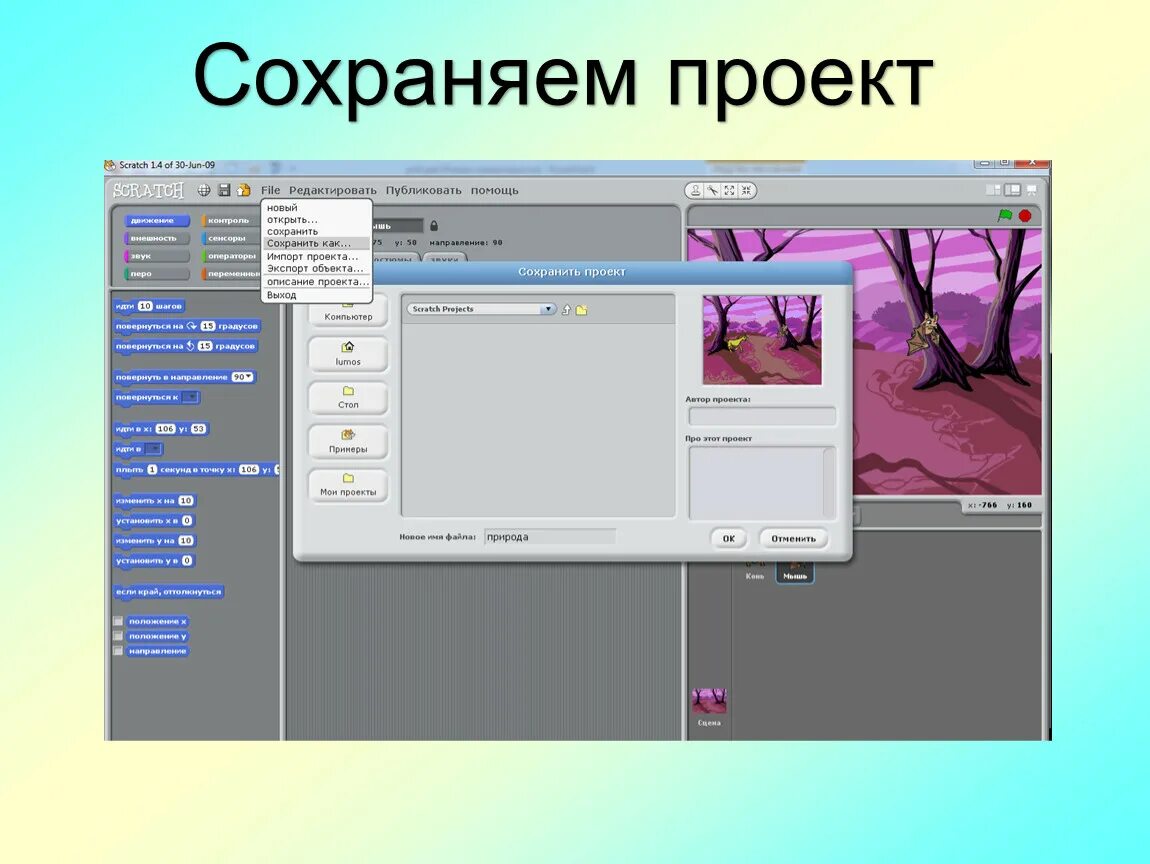Image resolution: width=1150 pixels, height=864 pixels.
Task: Open dropdown in повернуться к block
Action: click(x=190, y=397)
